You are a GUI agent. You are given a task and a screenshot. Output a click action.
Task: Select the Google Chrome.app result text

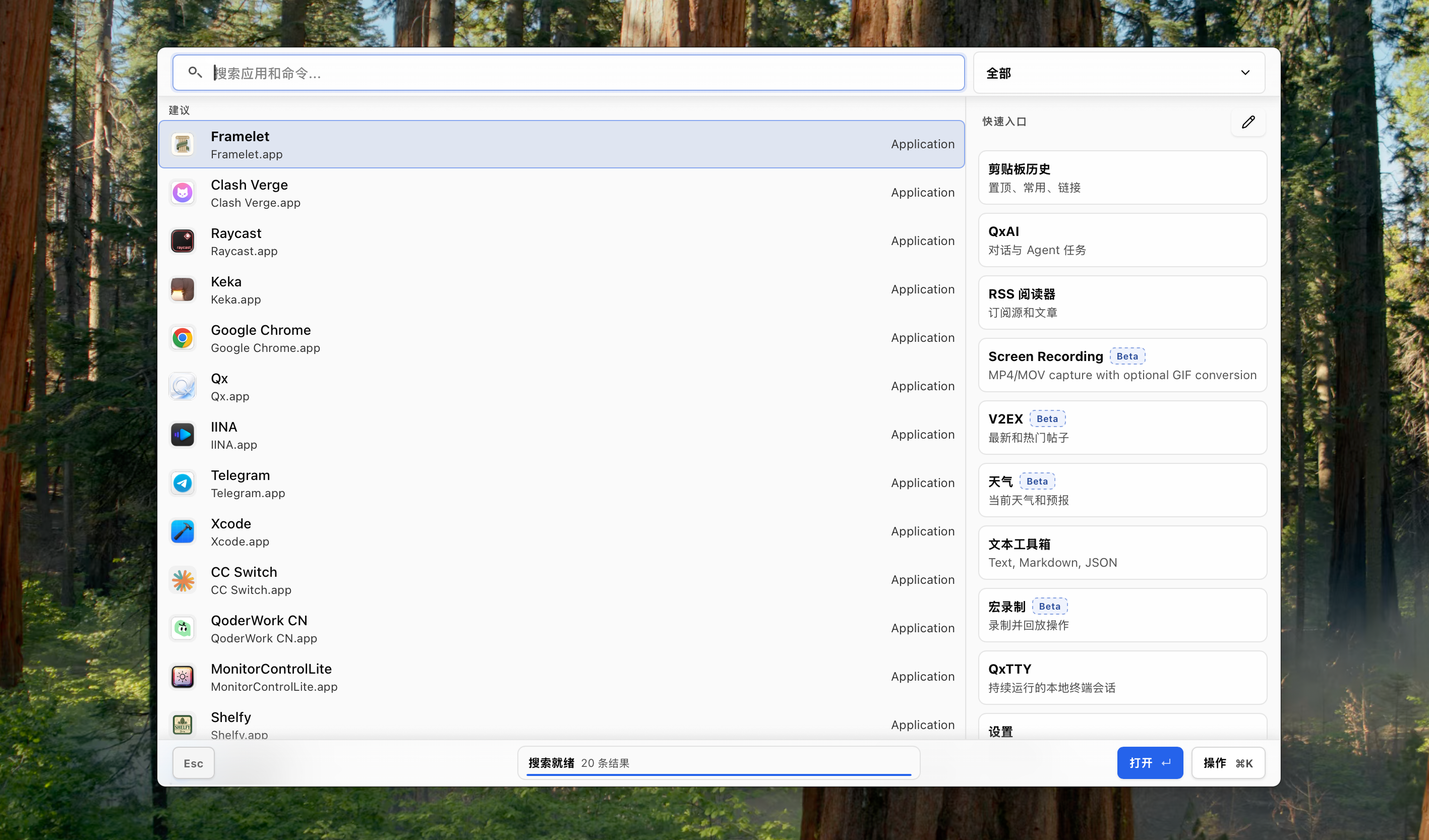(x=265, y=348)
